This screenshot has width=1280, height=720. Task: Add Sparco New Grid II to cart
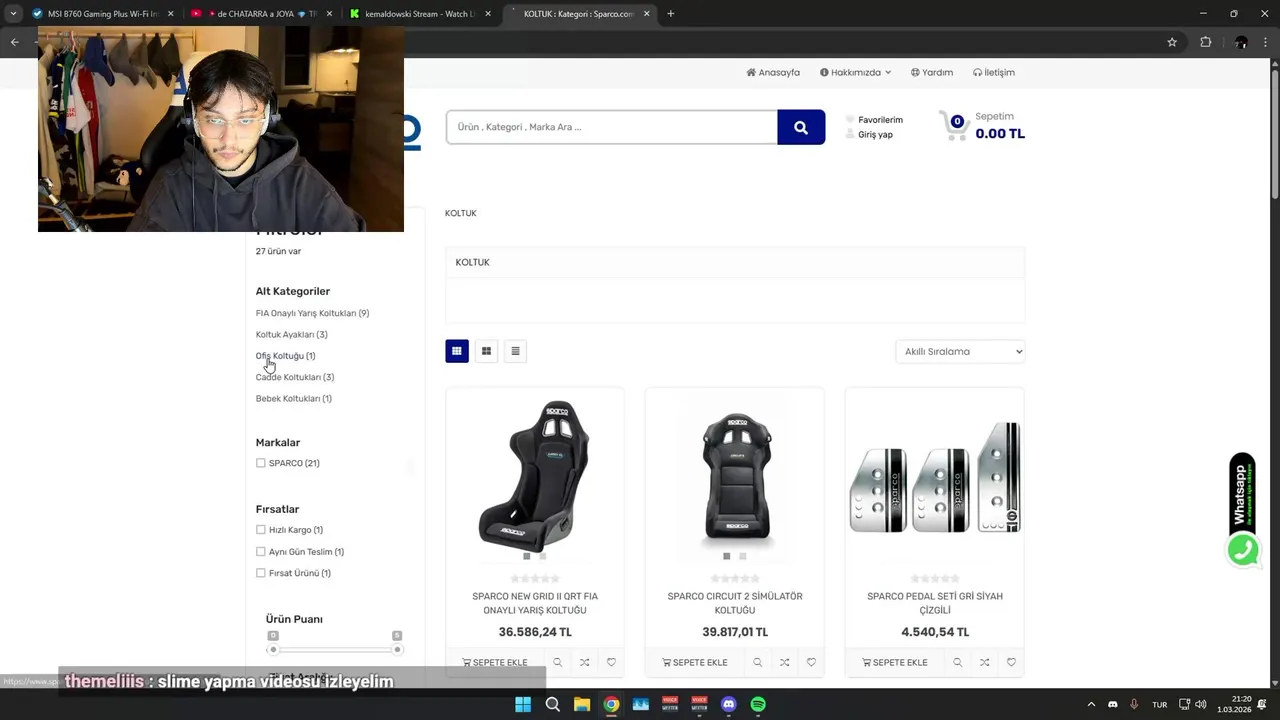point(495,662)
